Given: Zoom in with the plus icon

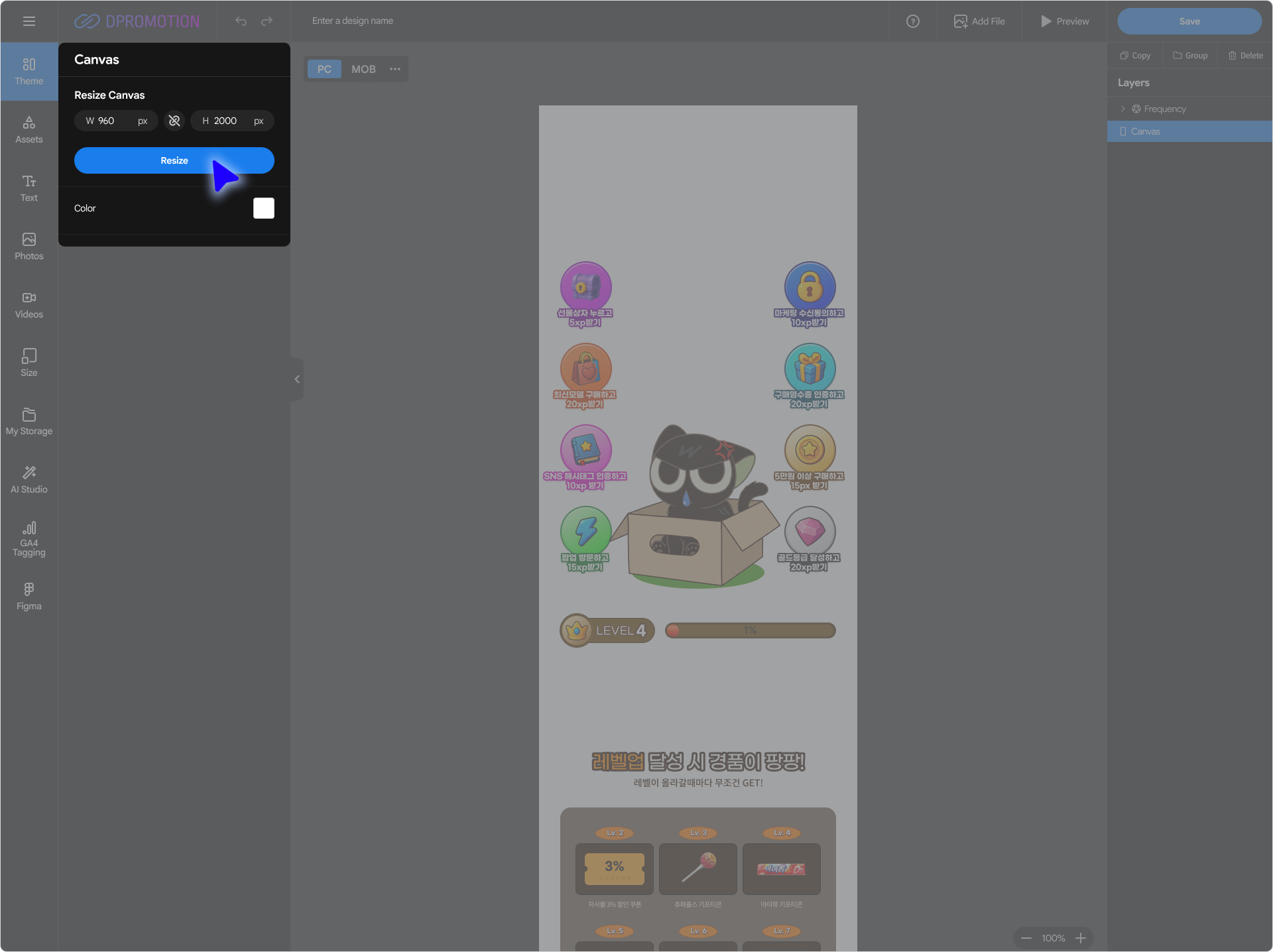Looking at the screenshot, I should pyautogui.click(x=1081, y=938).
